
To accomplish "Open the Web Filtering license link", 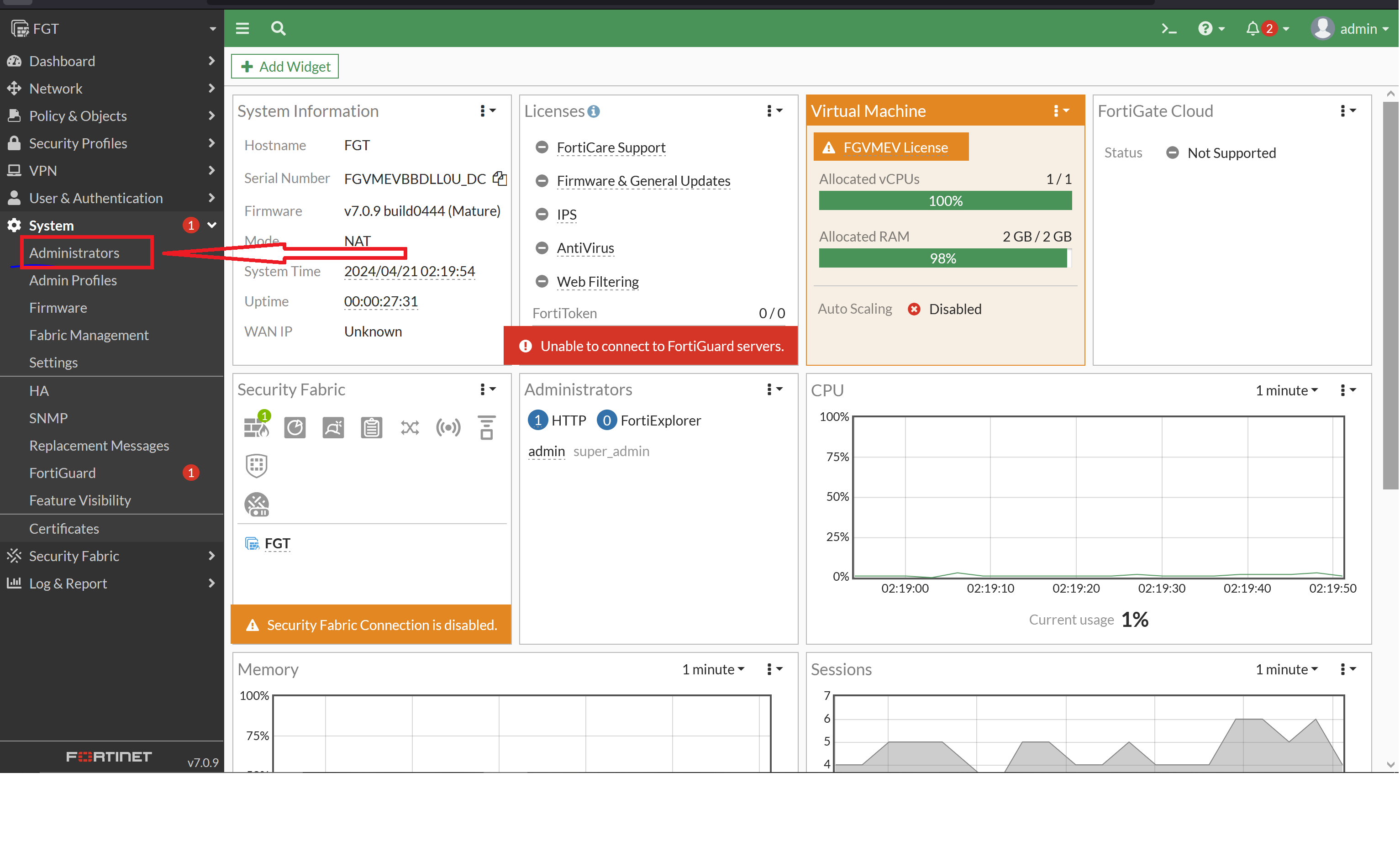I will click(597, 282).
